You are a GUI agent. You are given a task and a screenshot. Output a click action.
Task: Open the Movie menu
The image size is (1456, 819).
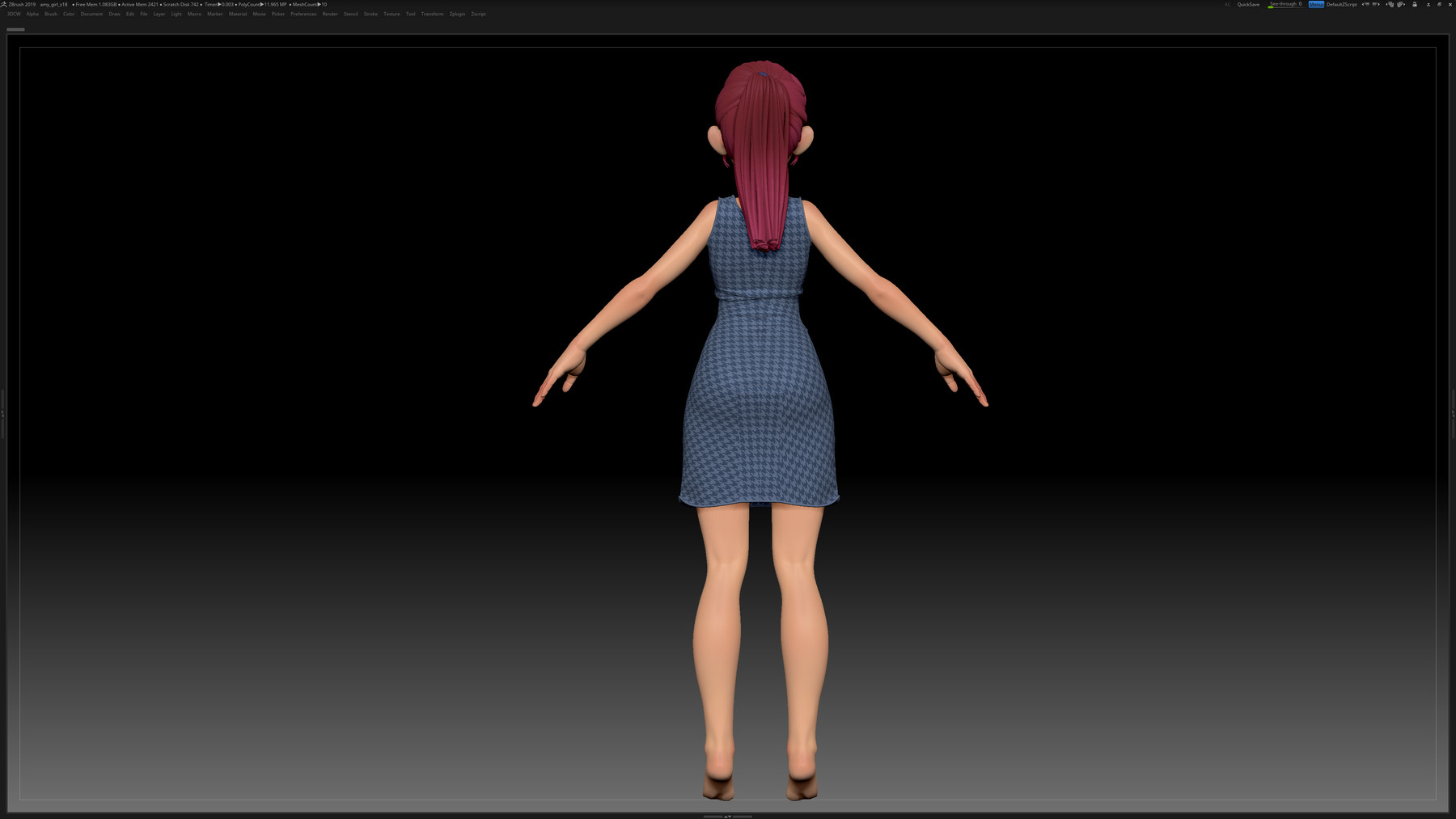[259, 14]
